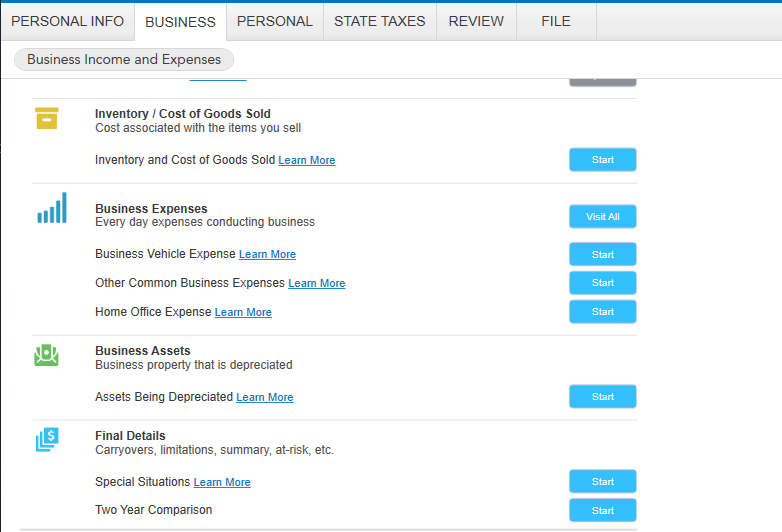
Task: Start Inventory and Cost of Goods Sold
Action: (602, 160)
